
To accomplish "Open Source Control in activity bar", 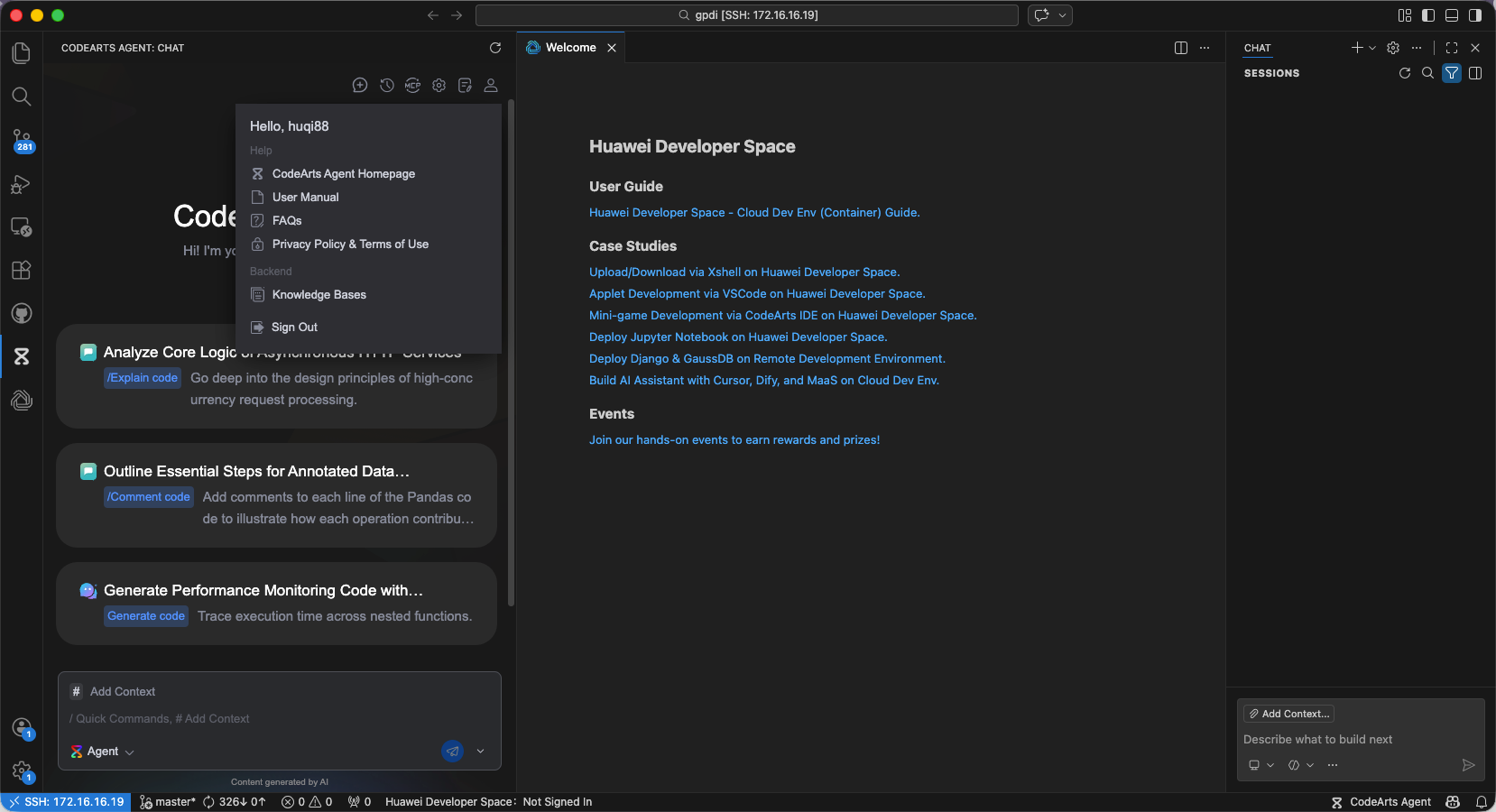I will (22, 140).
